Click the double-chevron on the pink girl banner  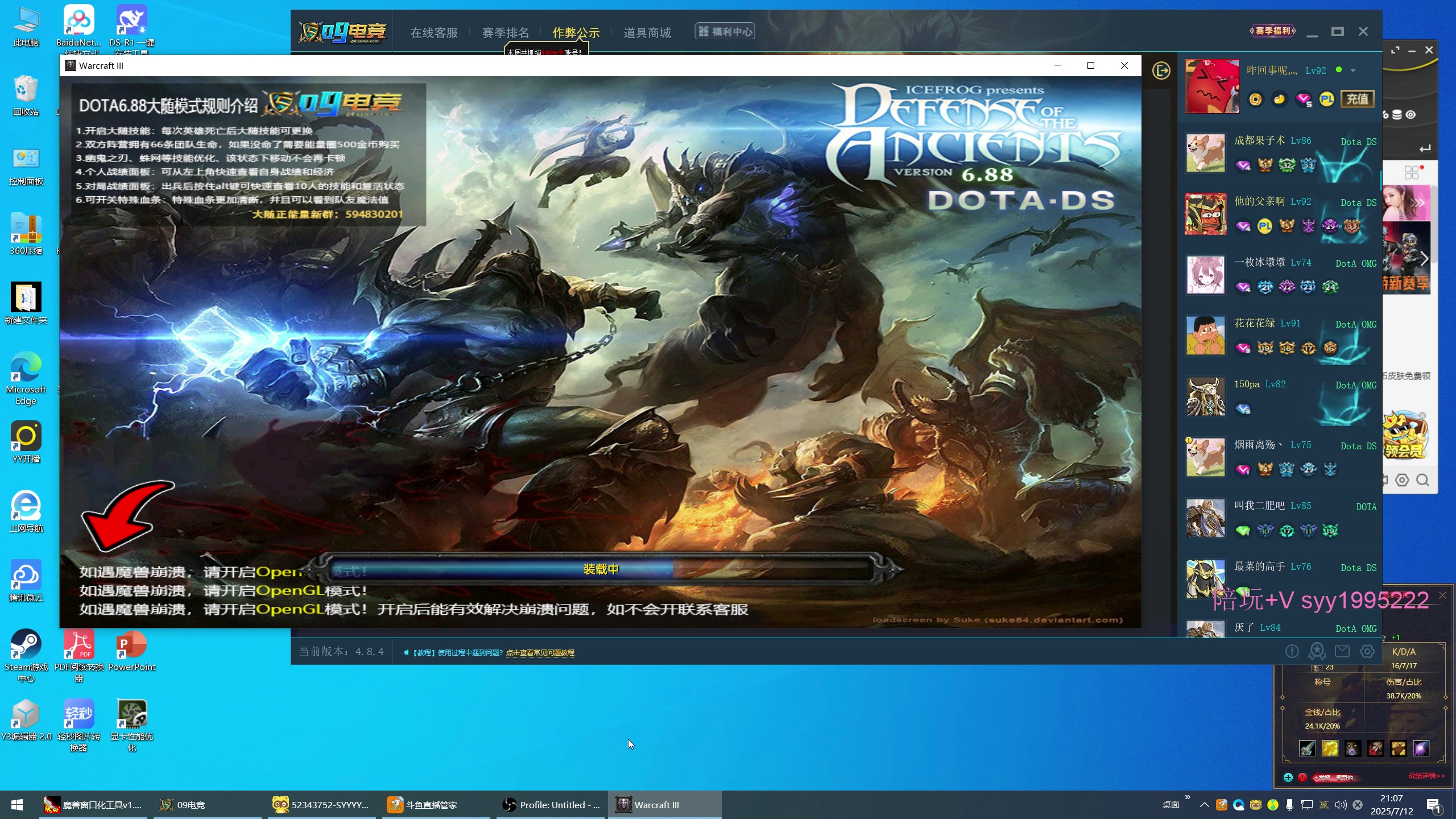click(x=1421, y=203)
